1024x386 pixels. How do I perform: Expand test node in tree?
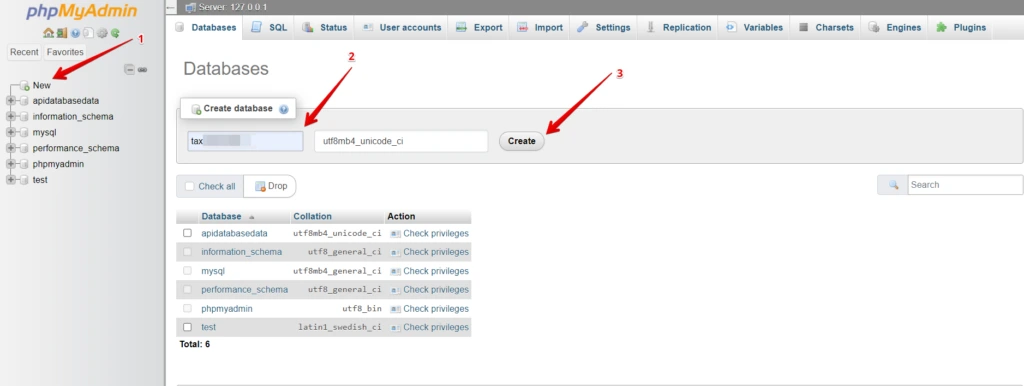[x=10, y=180]
